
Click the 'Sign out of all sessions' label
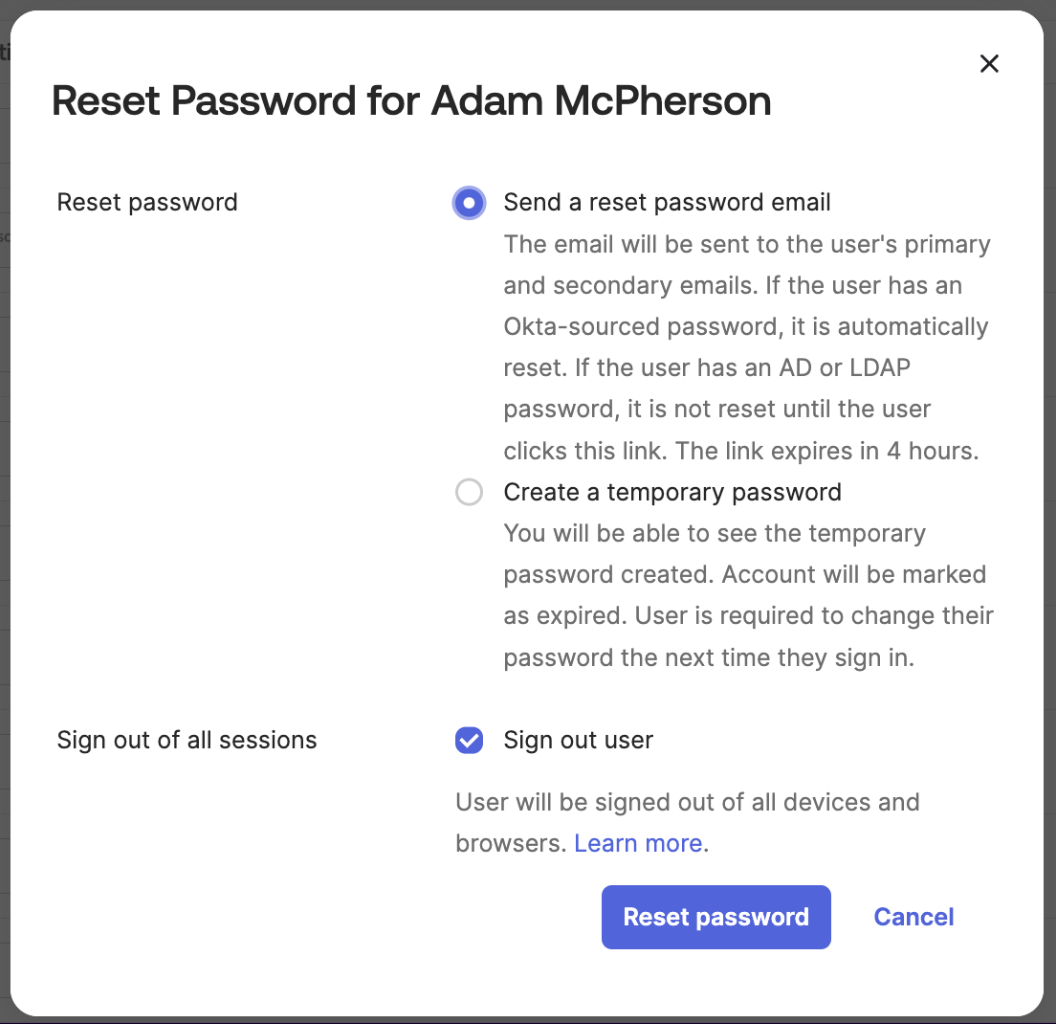(x=187, y=740)
